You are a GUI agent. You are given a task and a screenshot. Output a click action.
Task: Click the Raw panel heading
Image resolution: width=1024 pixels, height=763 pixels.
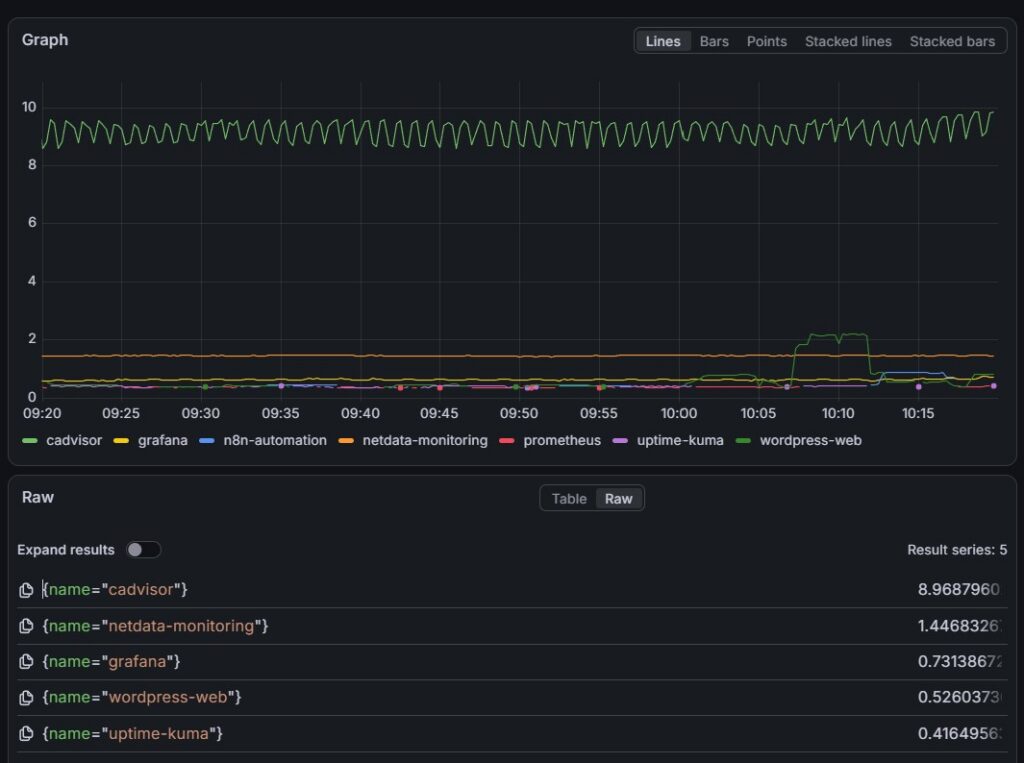click(38, 497)
